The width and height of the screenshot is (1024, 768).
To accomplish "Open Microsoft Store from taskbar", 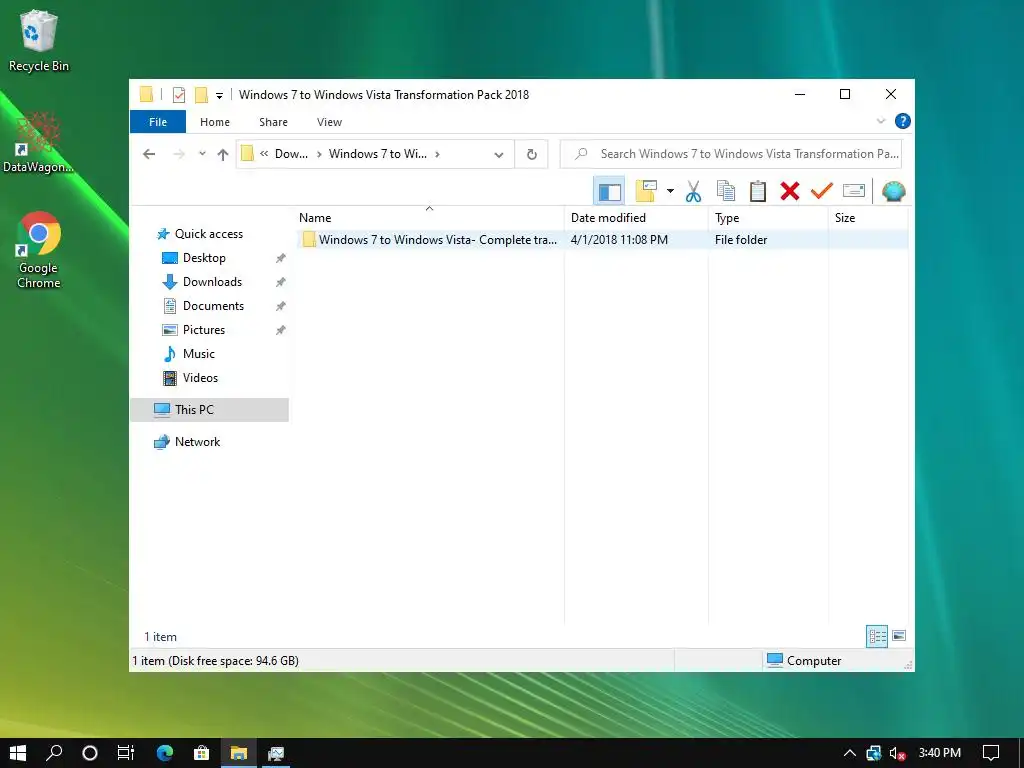I will (x=201, y=753).
